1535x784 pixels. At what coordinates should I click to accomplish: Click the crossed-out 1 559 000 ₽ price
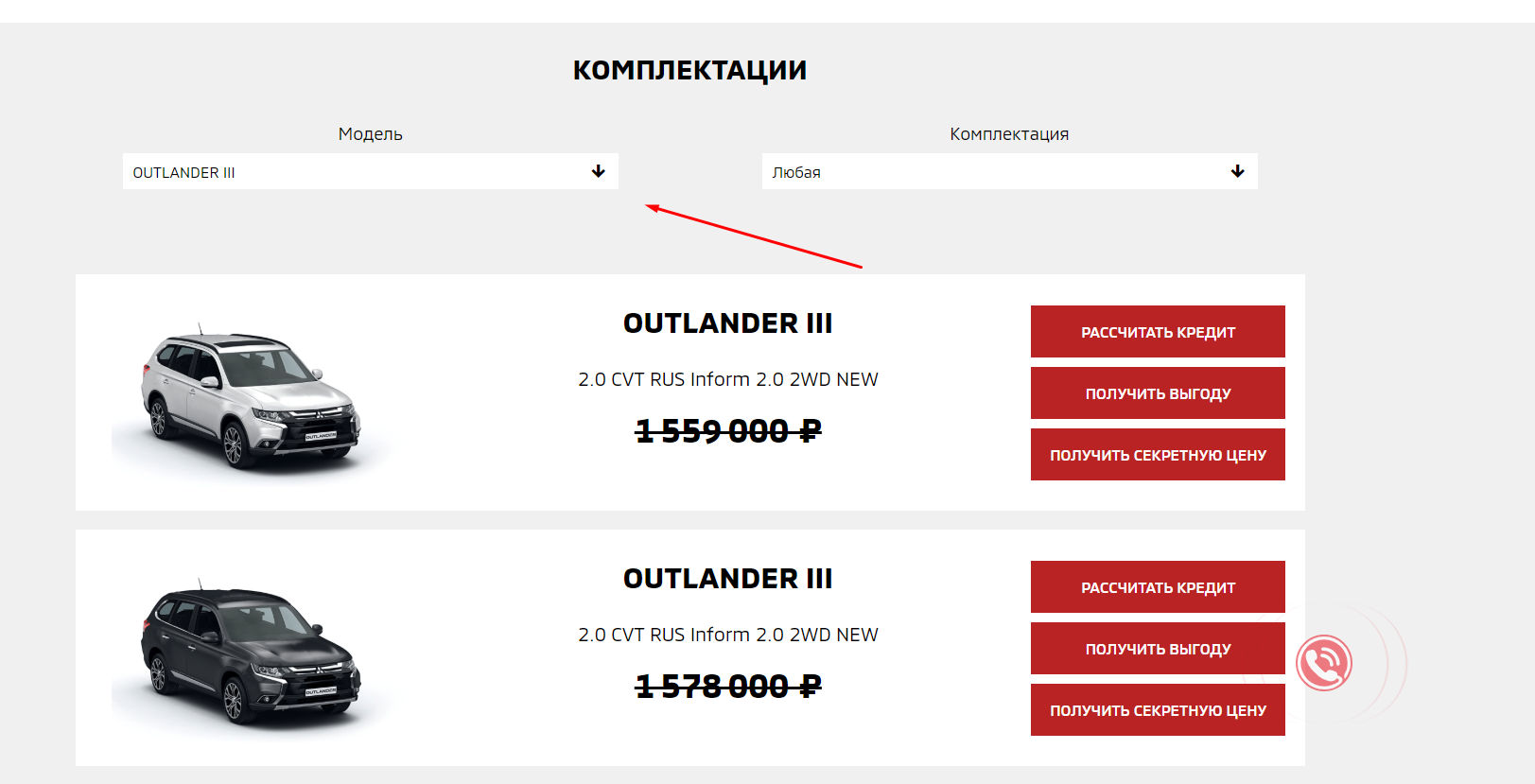click(728, 431)
